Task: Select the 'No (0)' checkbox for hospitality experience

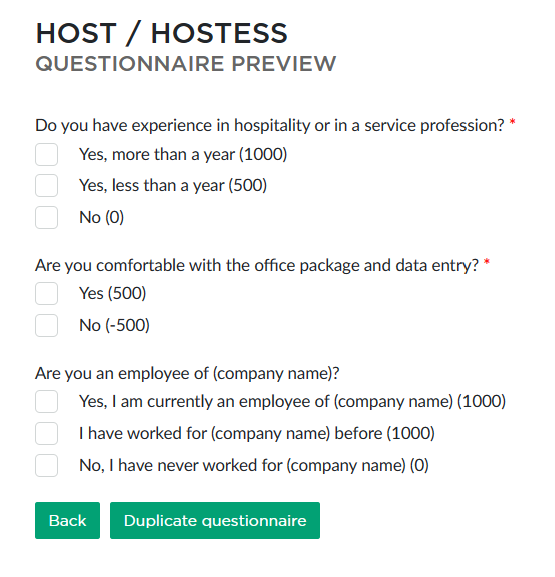Action: pyautogui.click(x=46, y=217)
